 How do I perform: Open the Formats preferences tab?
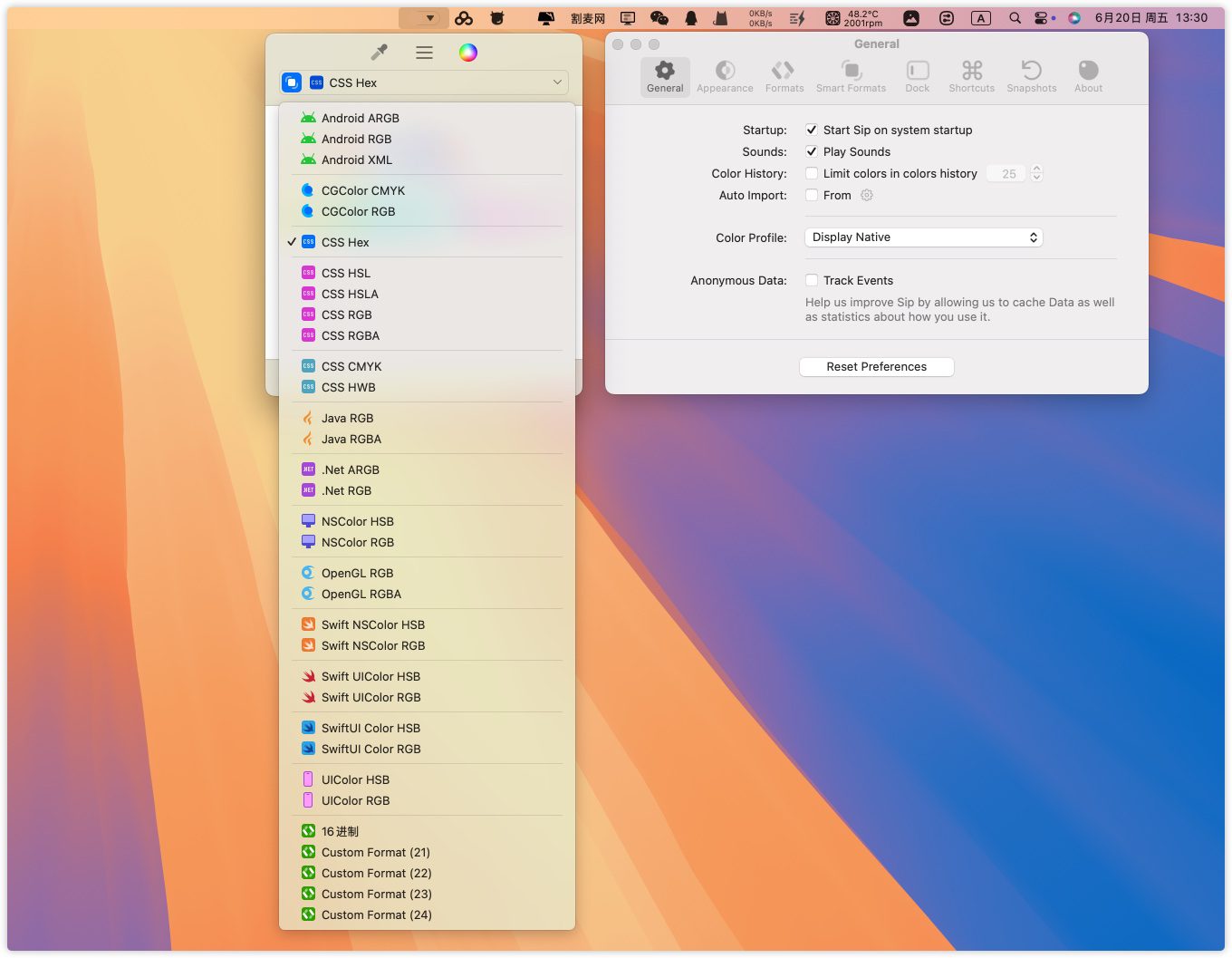[x=784, y=76]
